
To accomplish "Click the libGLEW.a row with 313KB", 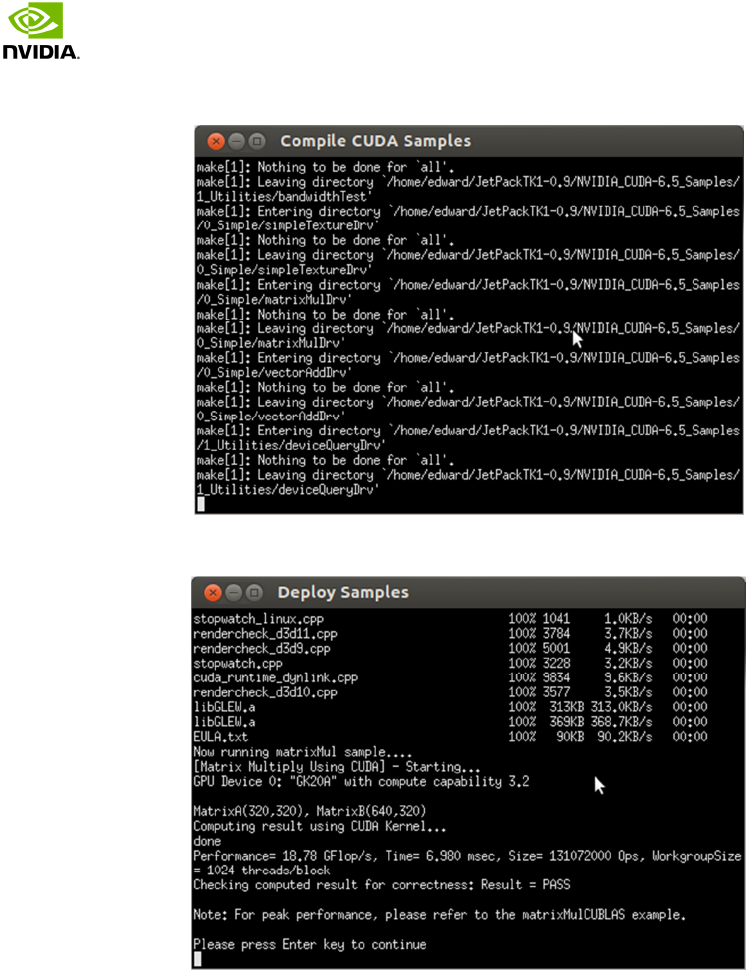I will click(x=450, y=707).
